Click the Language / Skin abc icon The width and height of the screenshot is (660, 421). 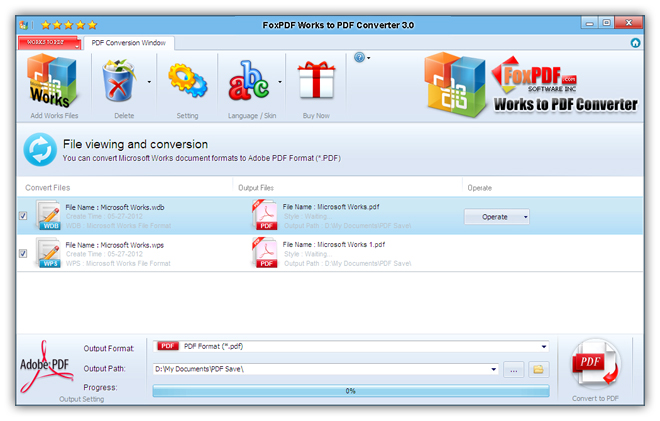(248, 81)
